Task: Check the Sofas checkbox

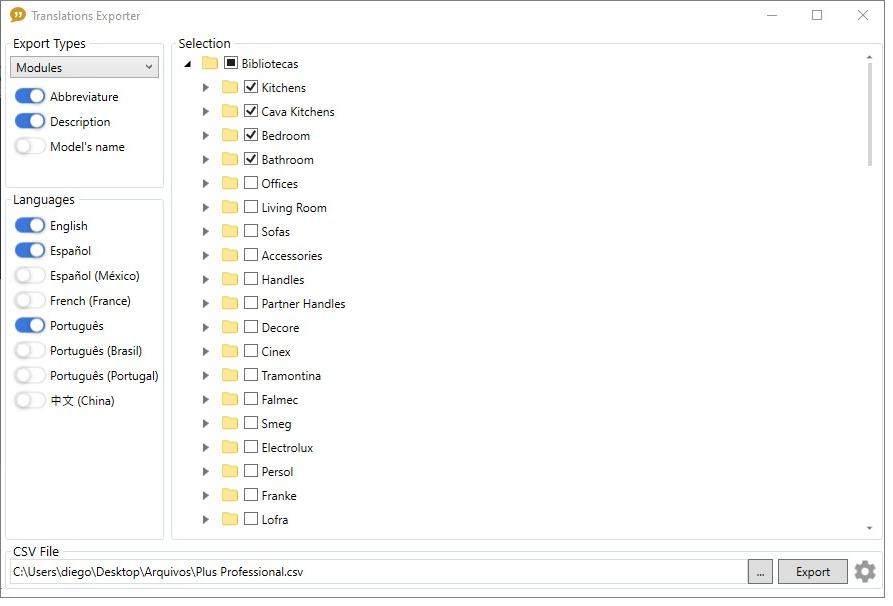Action: [x=252, y=231]
